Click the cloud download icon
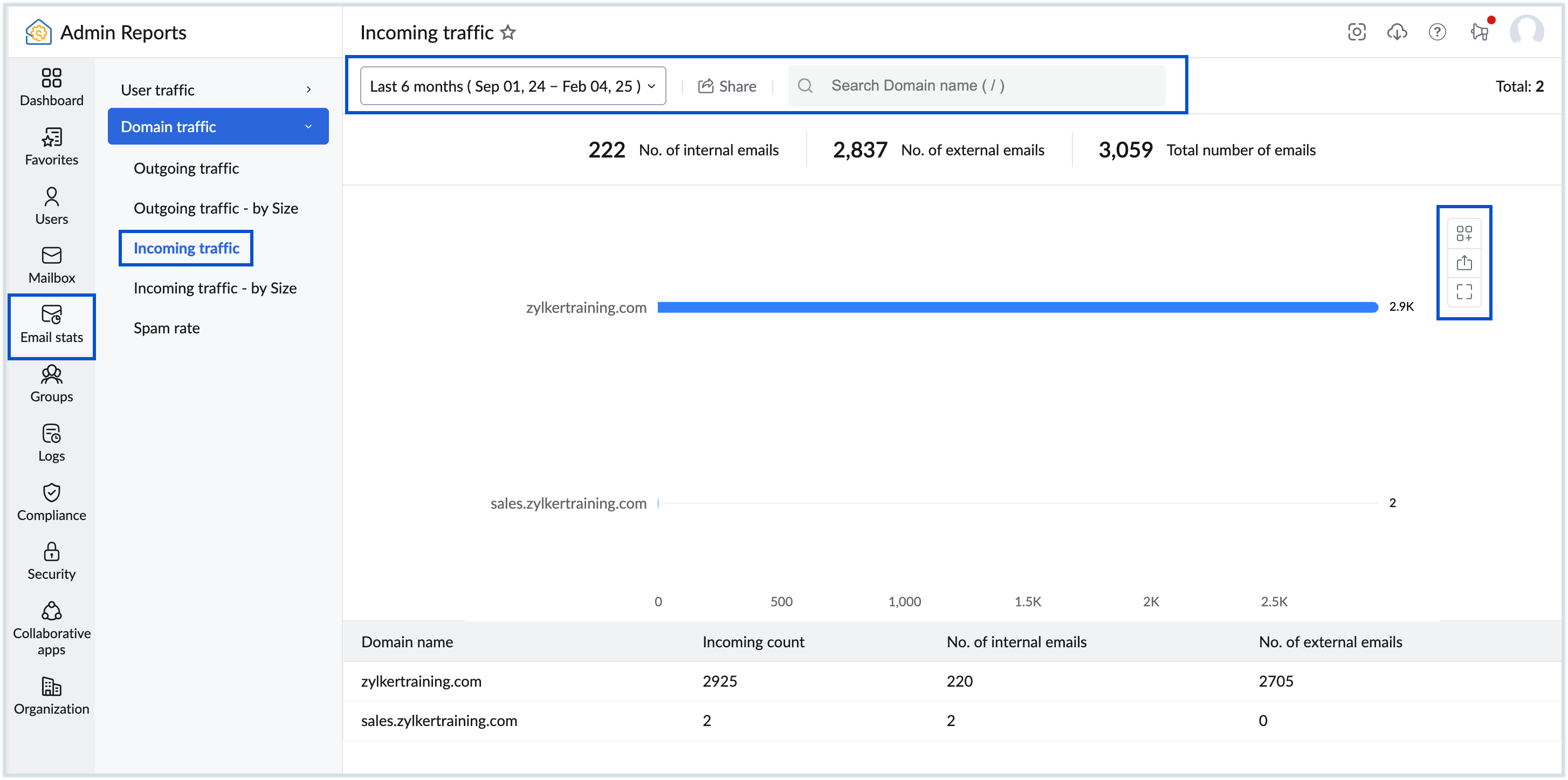Viewport: 1568px width, 780px height. coord(1397,32)
